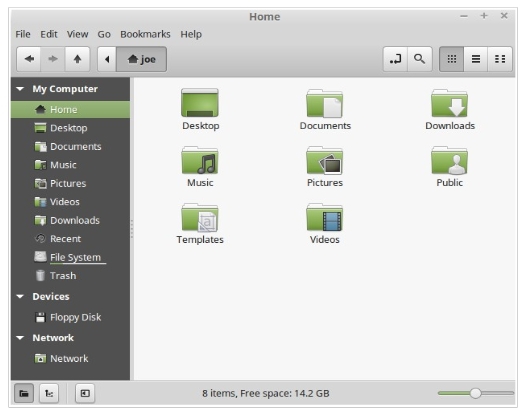The height and width of the screenshot is (414, 522).
Task: Select the Public folder icon
Action: point(449,160)
